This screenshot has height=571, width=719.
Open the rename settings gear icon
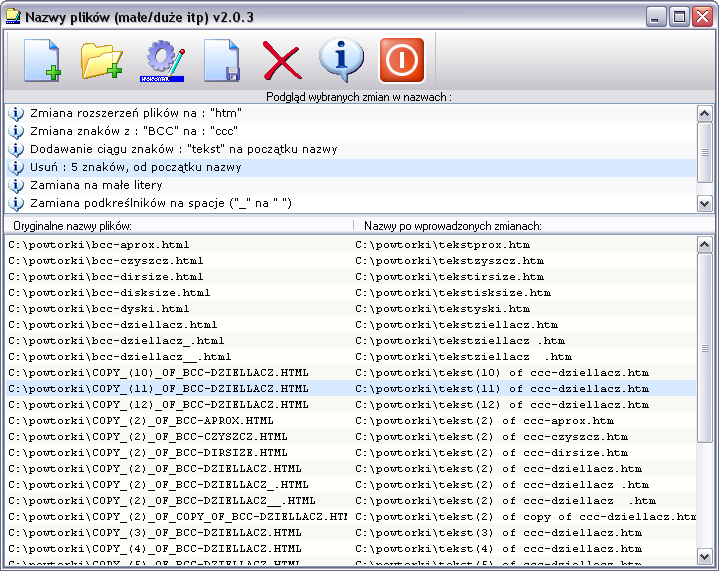(162, 61)
